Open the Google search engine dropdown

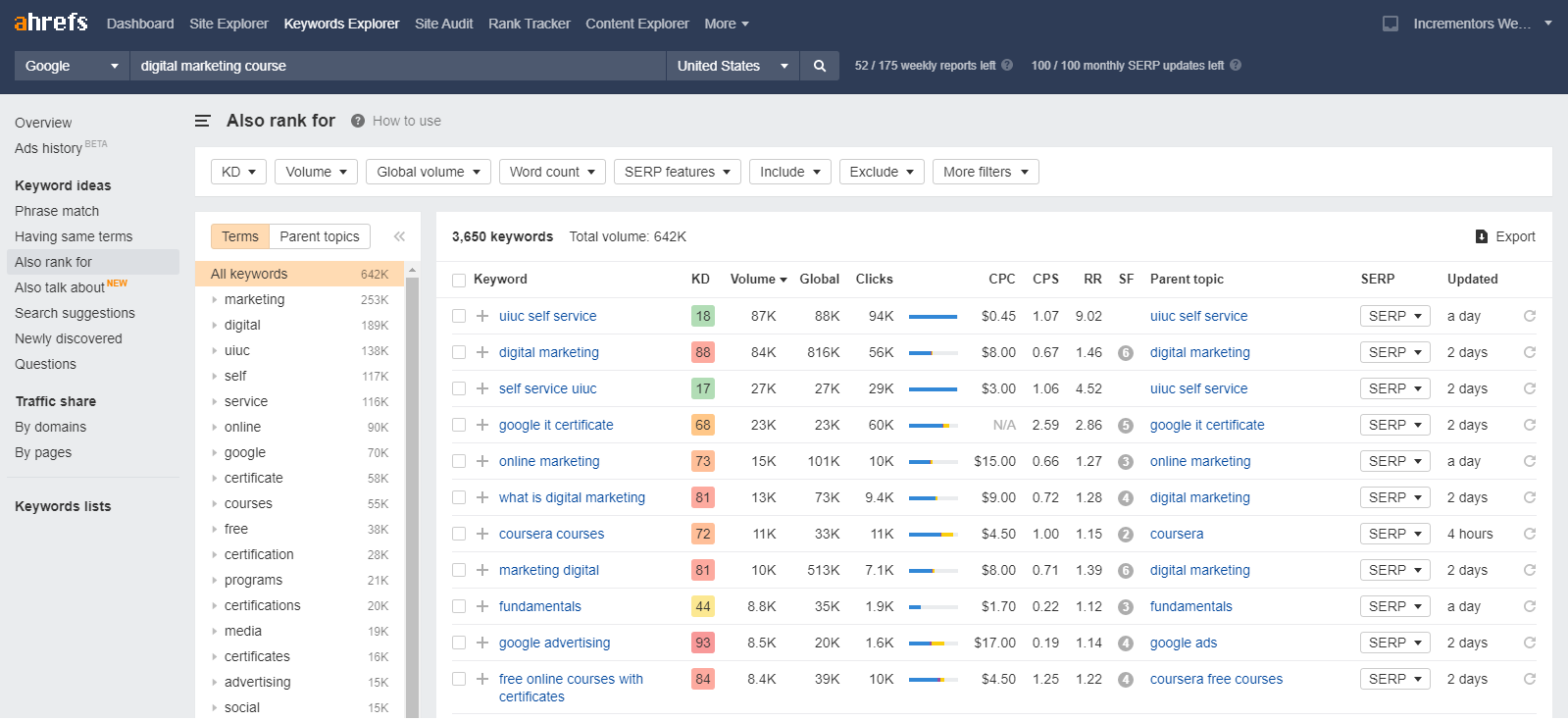click(72, 66)
